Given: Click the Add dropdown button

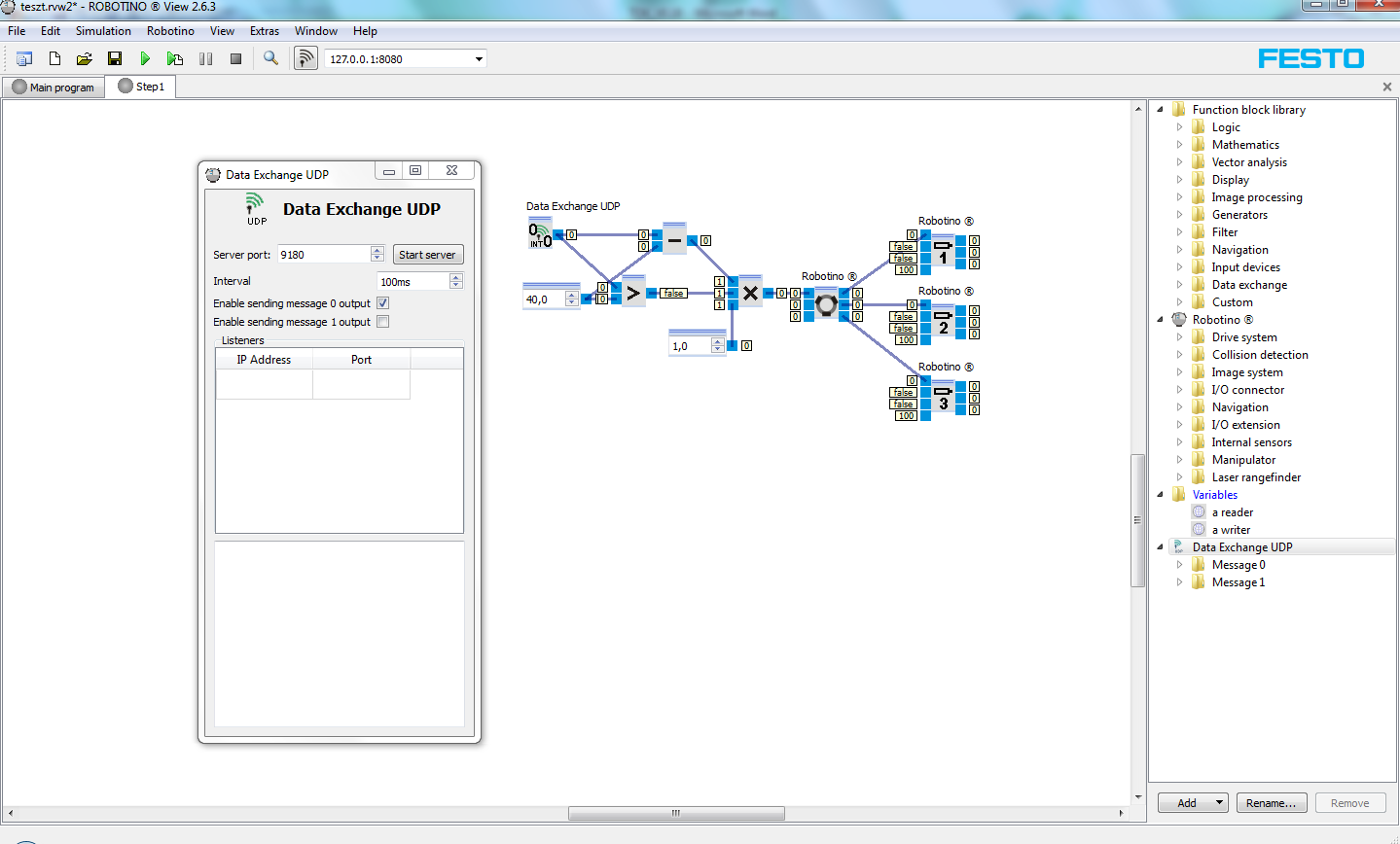Looking at the screenshot, I should 1193,803.
